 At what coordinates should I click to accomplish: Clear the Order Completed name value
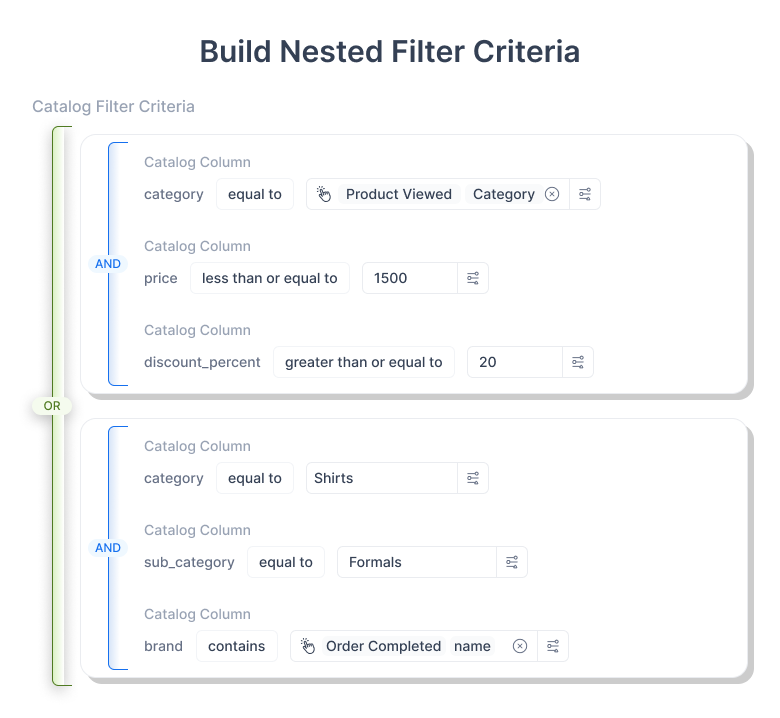[520, 646]
